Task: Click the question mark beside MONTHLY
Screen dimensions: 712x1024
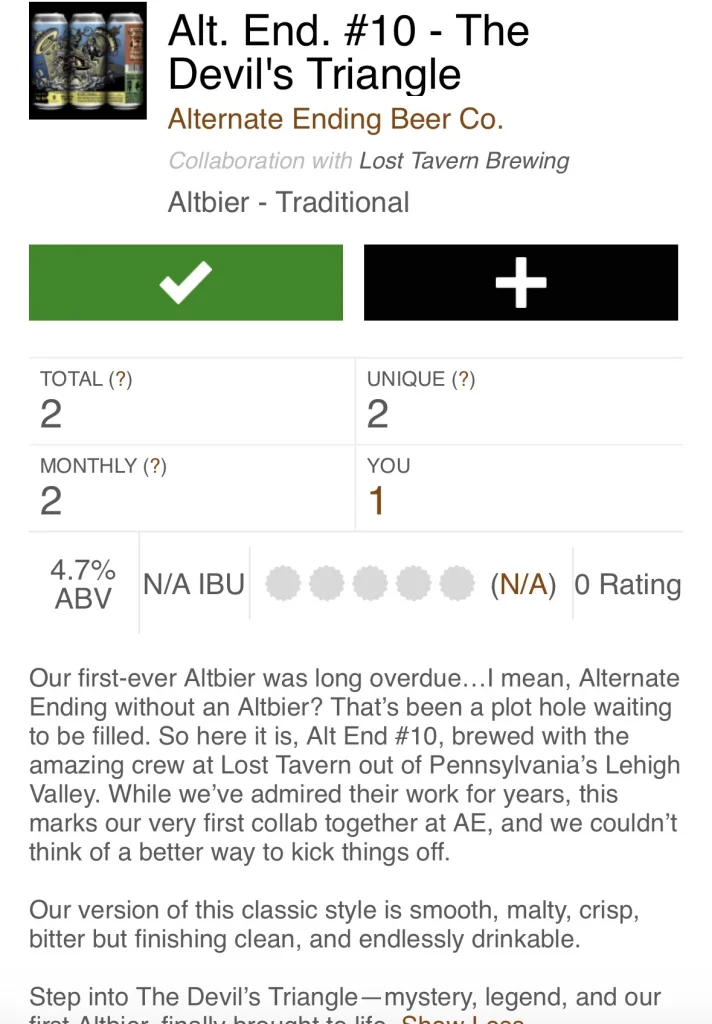Action: pos(154,466)
